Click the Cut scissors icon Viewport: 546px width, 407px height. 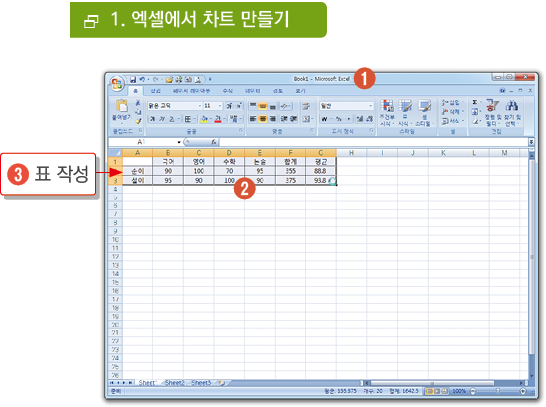point(138,103)
